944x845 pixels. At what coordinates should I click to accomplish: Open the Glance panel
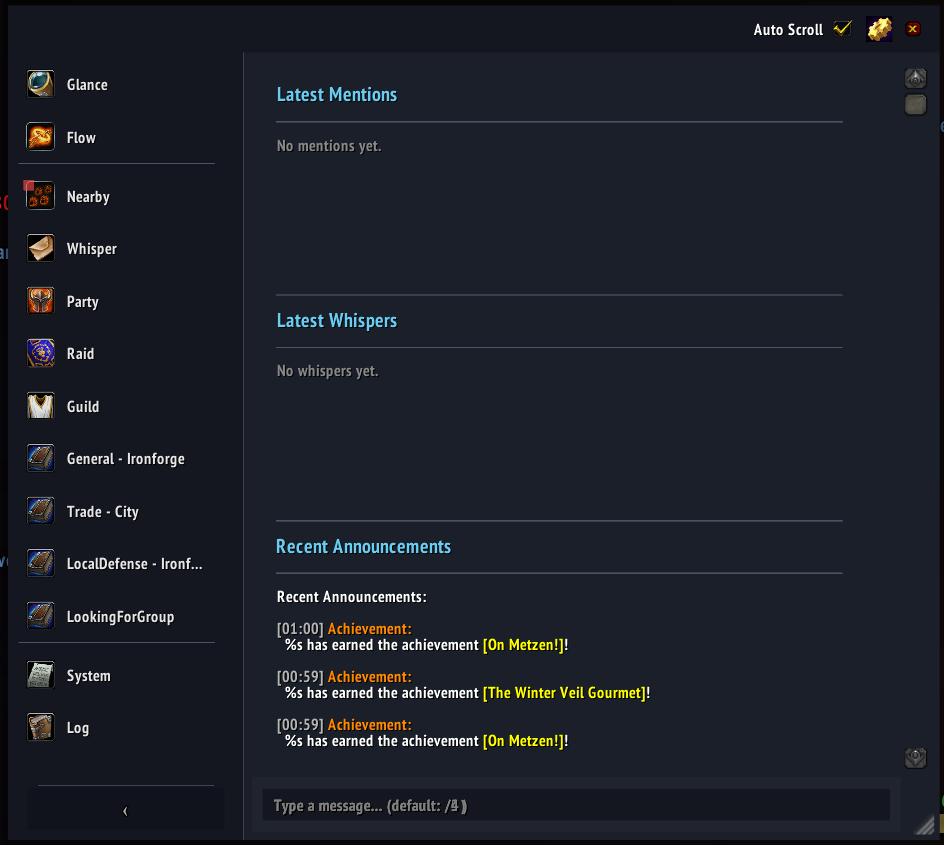86,85
